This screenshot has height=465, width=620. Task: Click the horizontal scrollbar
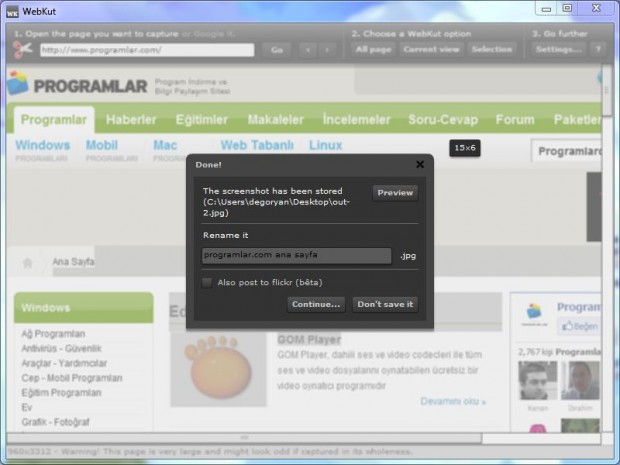244,438
